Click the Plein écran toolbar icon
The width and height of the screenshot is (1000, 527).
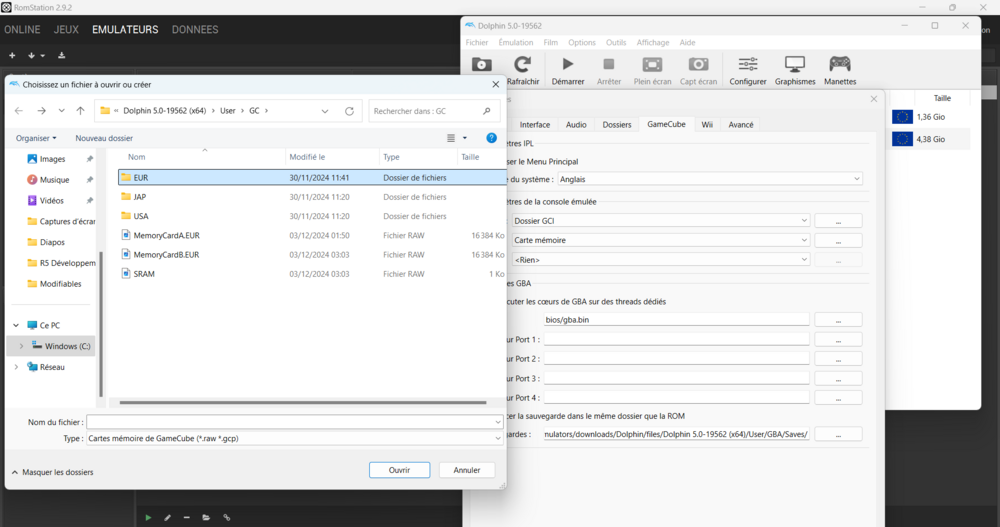[x=652, y=66]
